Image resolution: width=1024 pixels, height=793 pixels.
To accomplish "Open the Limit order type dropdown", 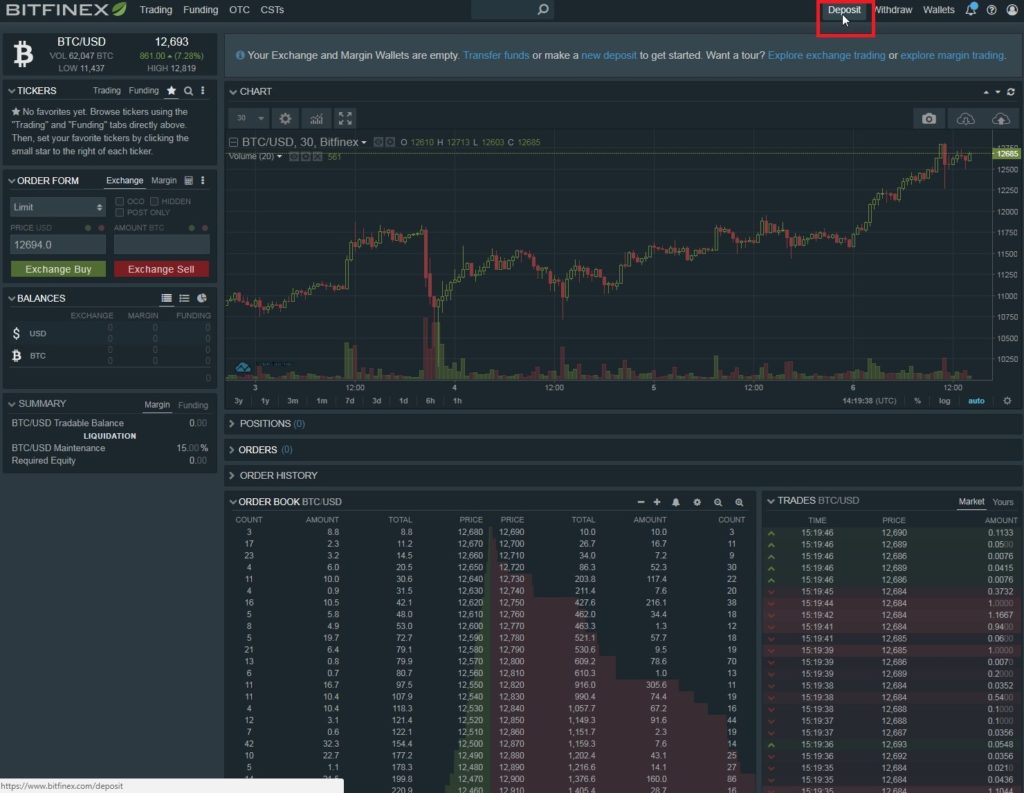I will [57, 207].
